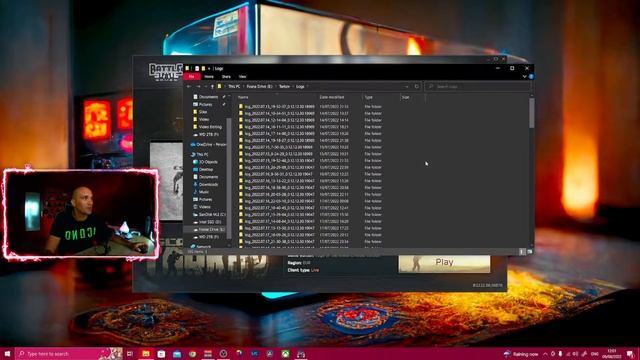Click the Forward arrow in File Explorer
The image size is (640, 360).
[x=198, y=87]
